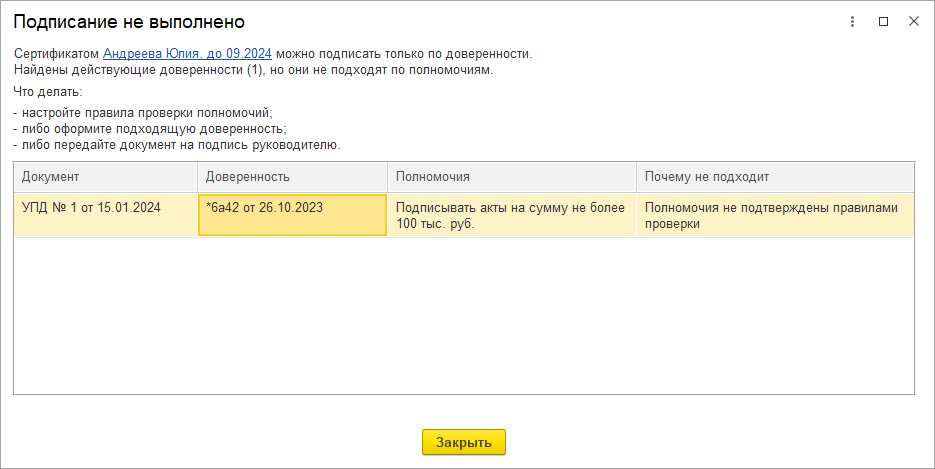
Task: Select cell УПД № 1 от 15.01.2024
Action: click(91, 208)
